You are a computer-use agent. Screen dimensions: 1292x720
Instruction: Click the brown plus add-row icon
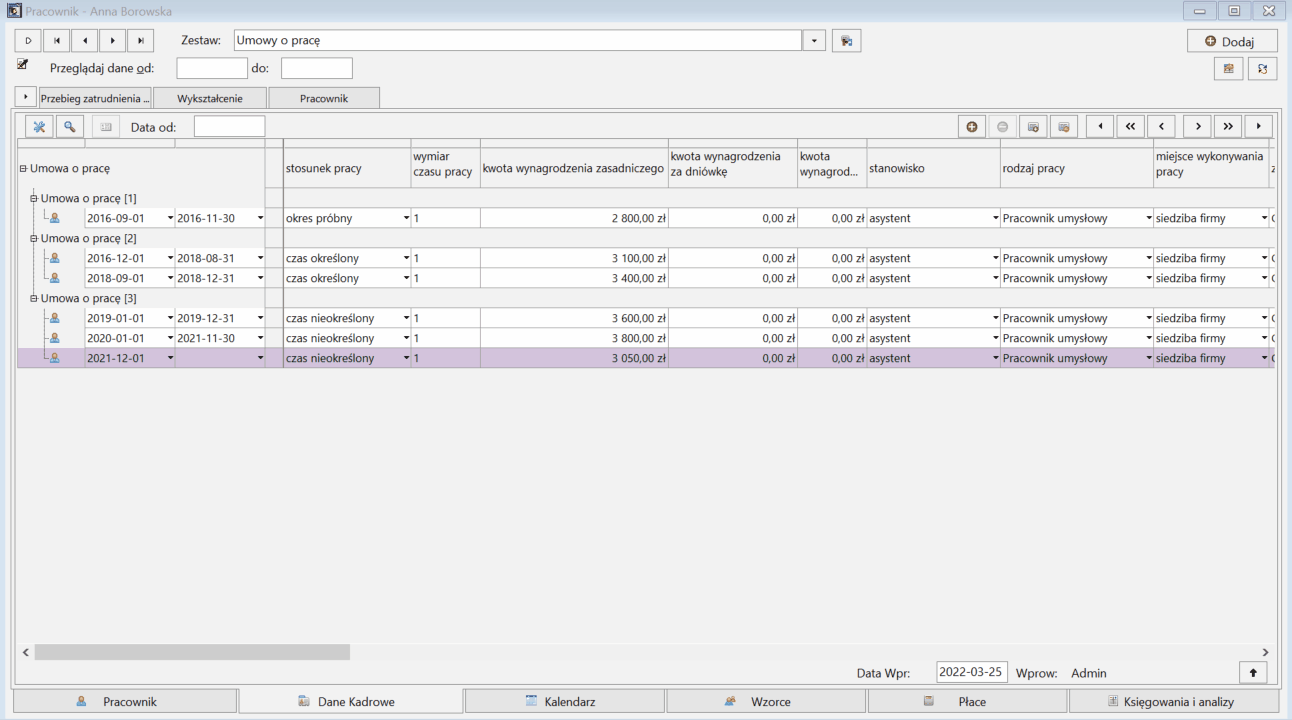tap(971, 127)
